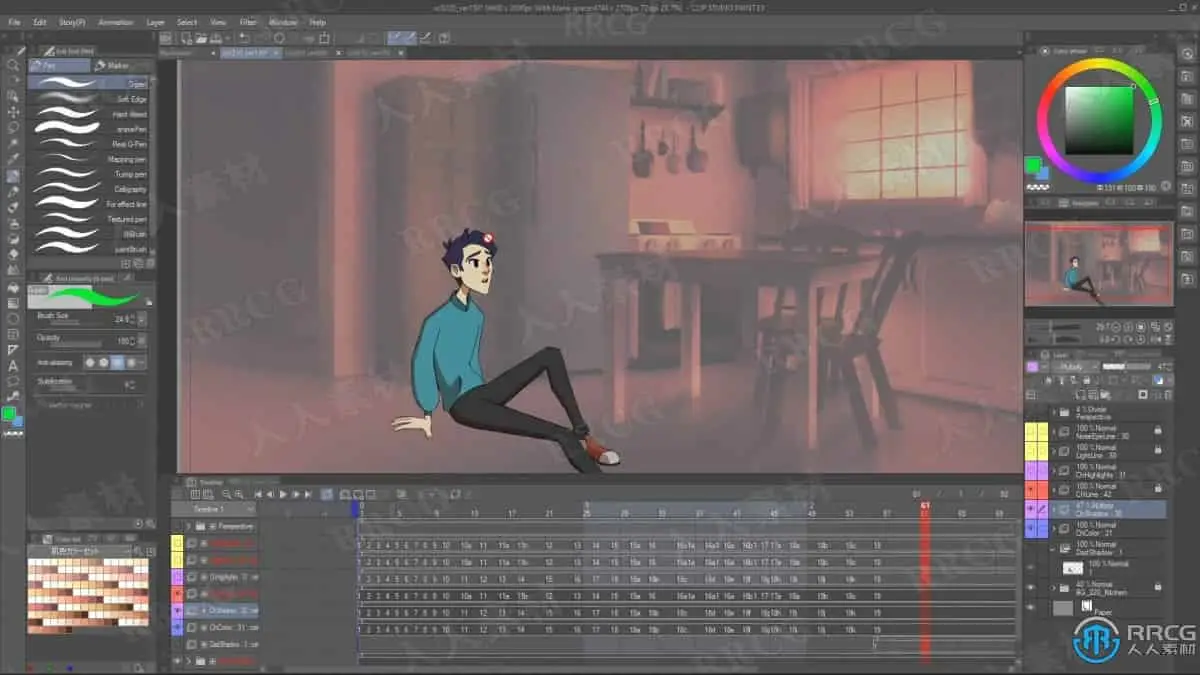Image resolution: width=1200 pixels, height=675 pixels.
Task: Click the main green color swatch
Action: click(x=1031, y=165)
